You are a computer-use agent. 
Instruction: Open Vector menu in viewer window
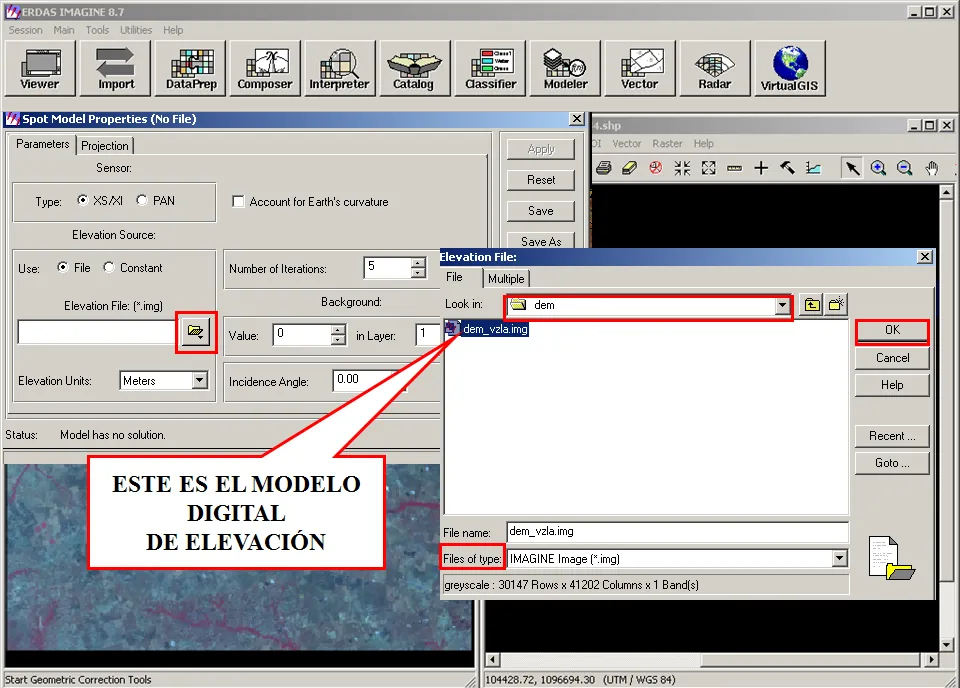[x=627, y=143]
